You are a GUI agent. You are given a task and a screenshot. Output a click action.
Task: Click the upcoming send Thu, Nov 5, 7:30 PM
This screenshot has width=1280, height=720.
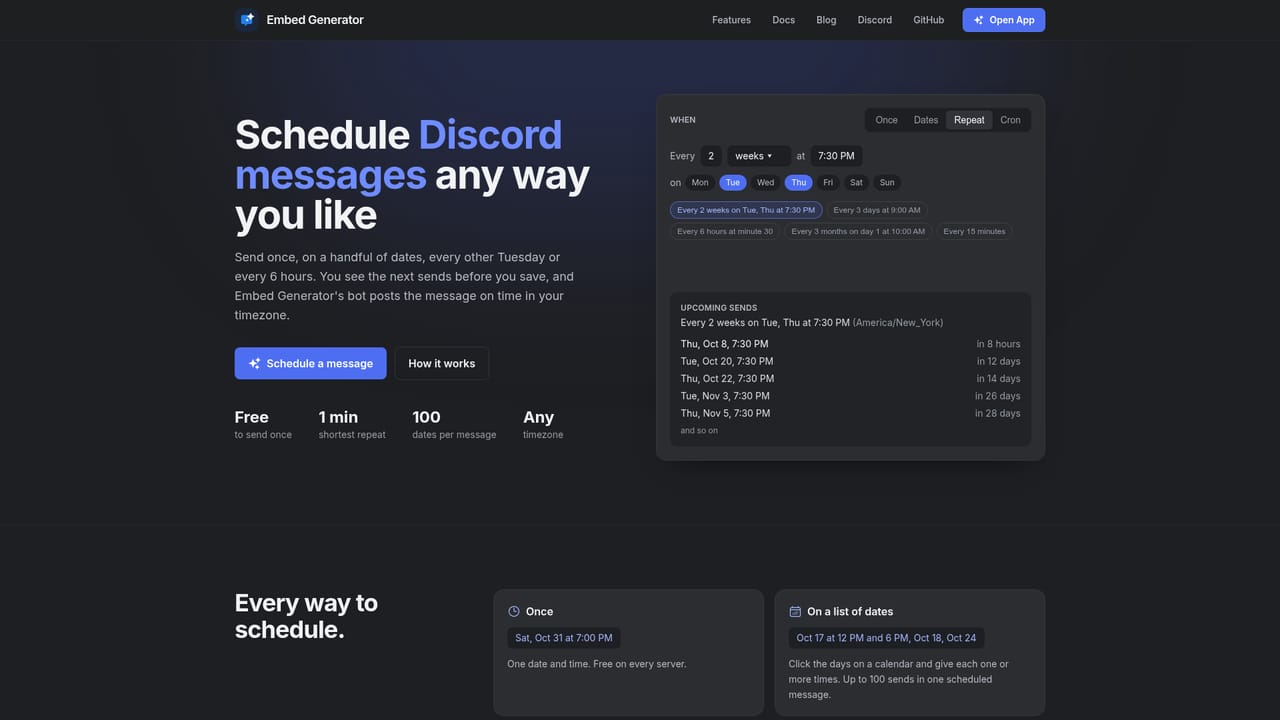pos(725,413)
